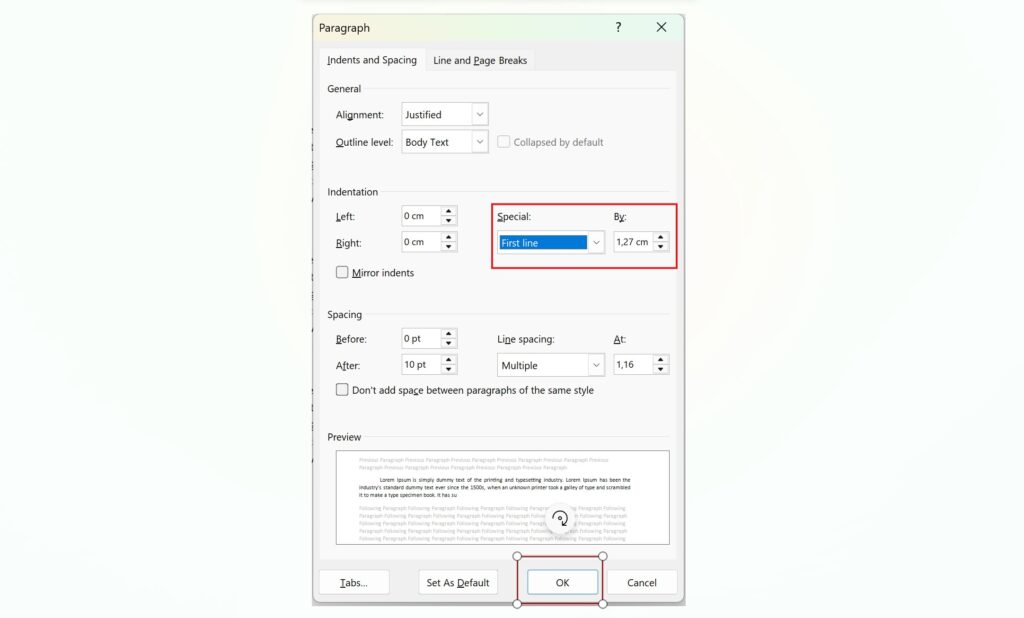Toggle Don't add space between paragraphs checkbox
1024x618 pixels.
[342, 390]
